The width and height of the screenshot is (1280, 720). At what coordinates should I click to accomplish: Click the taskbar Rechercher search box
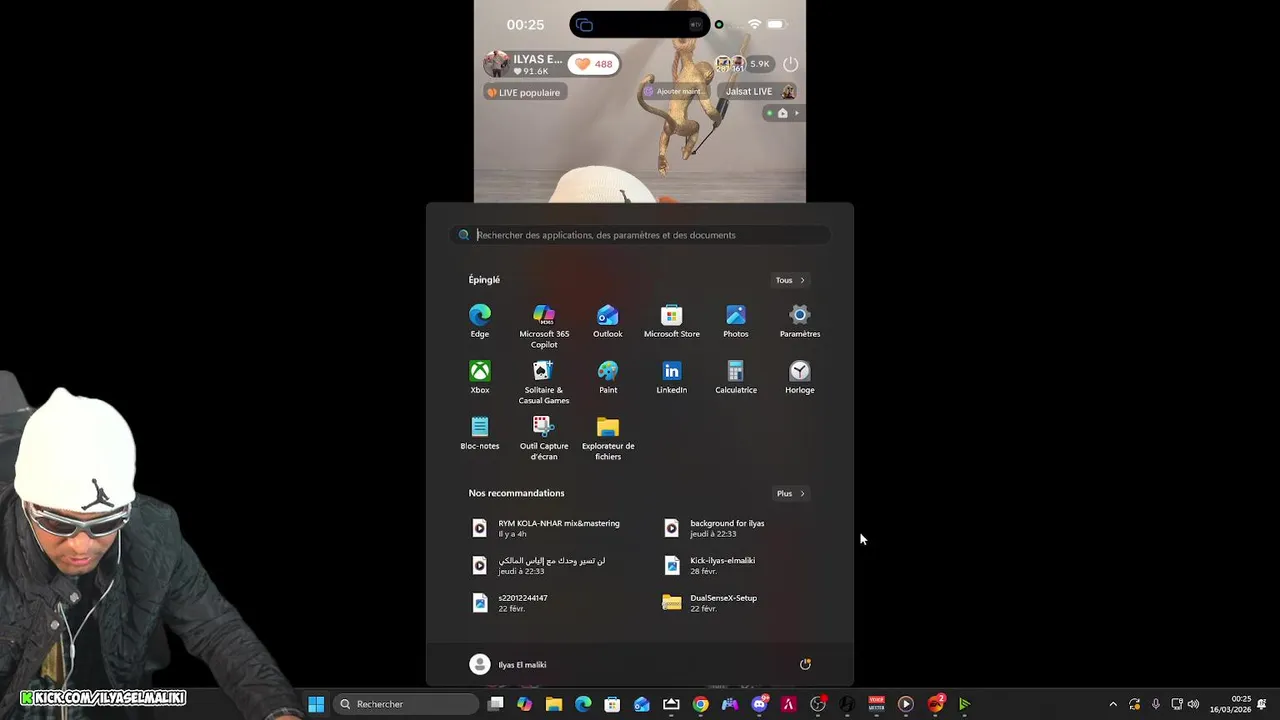coord(406,704)
